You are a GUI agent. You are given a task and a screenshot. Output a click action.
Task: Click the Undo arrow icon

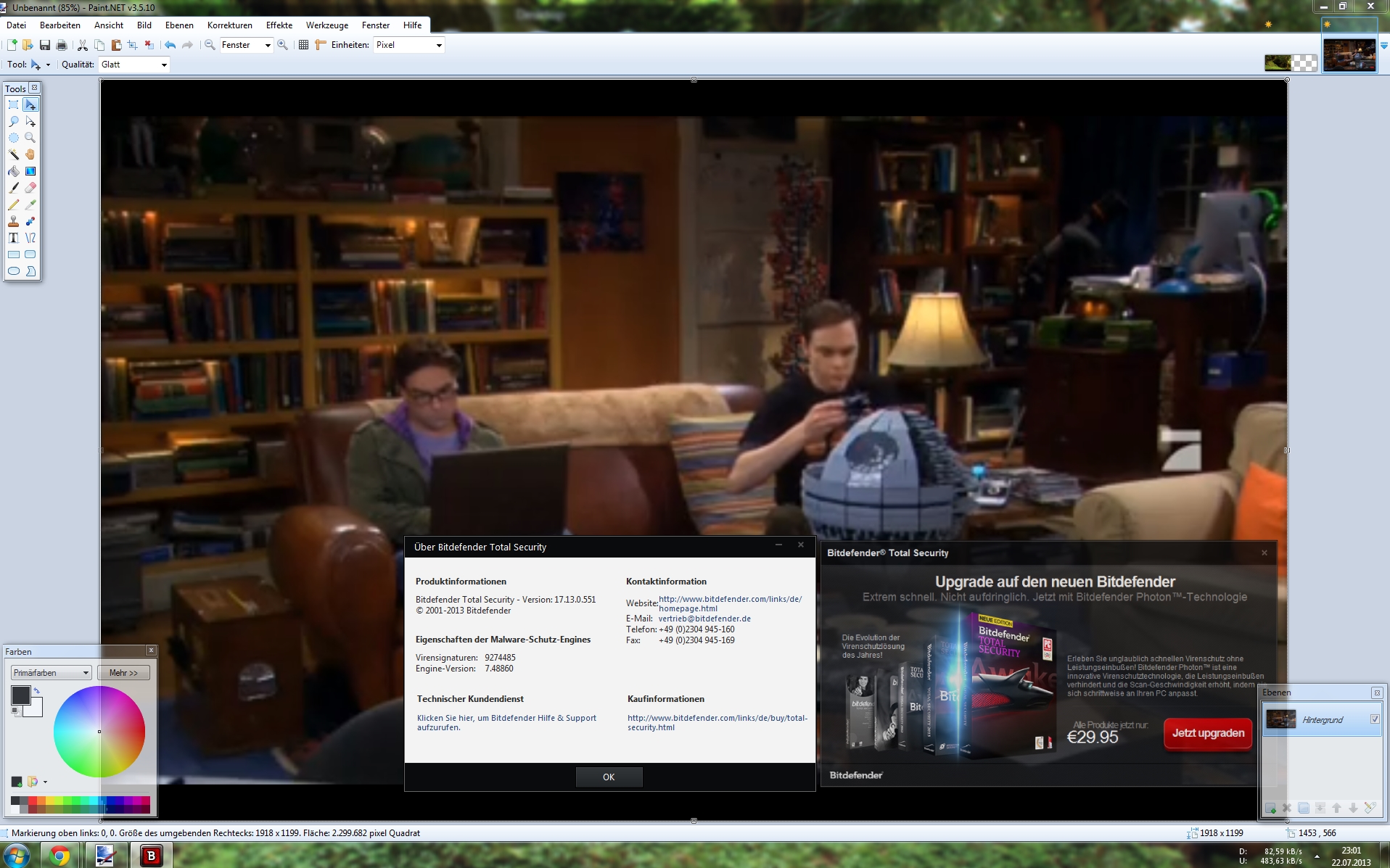(x=170, y=45)
